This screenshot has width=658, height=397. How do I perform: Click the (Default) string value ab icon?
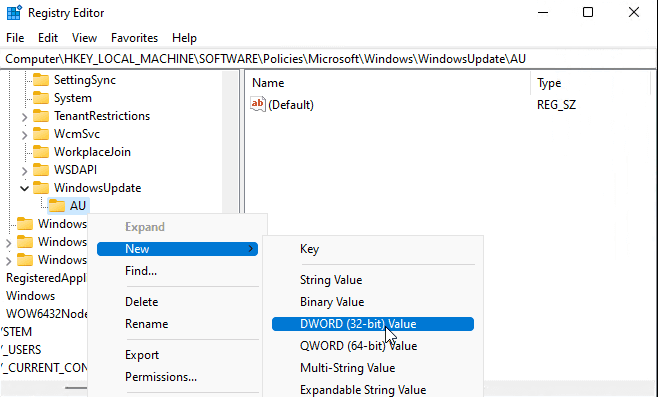(258, 104)
